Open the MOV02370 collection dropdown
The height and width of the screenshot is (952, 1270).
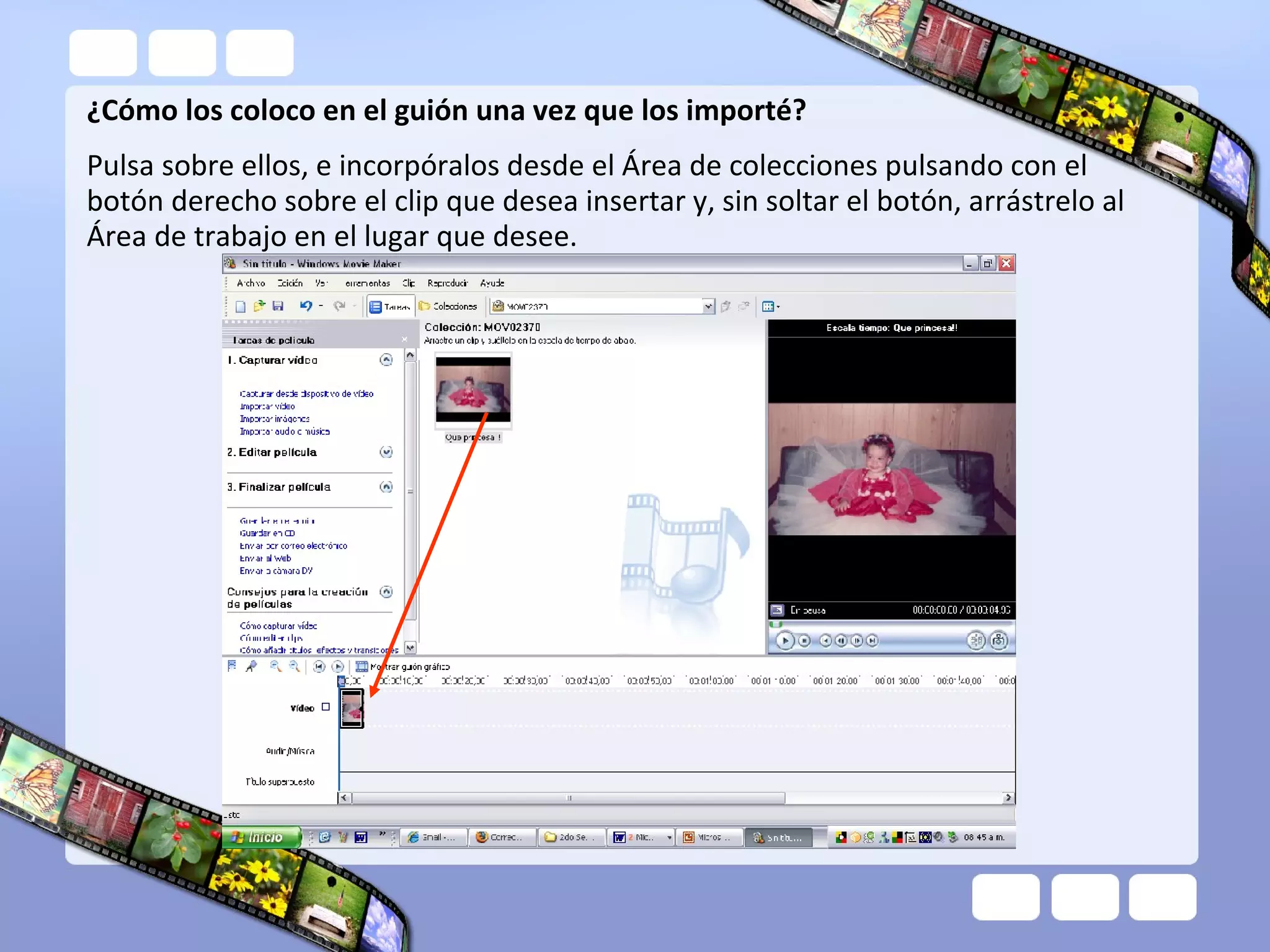point(708,306)
